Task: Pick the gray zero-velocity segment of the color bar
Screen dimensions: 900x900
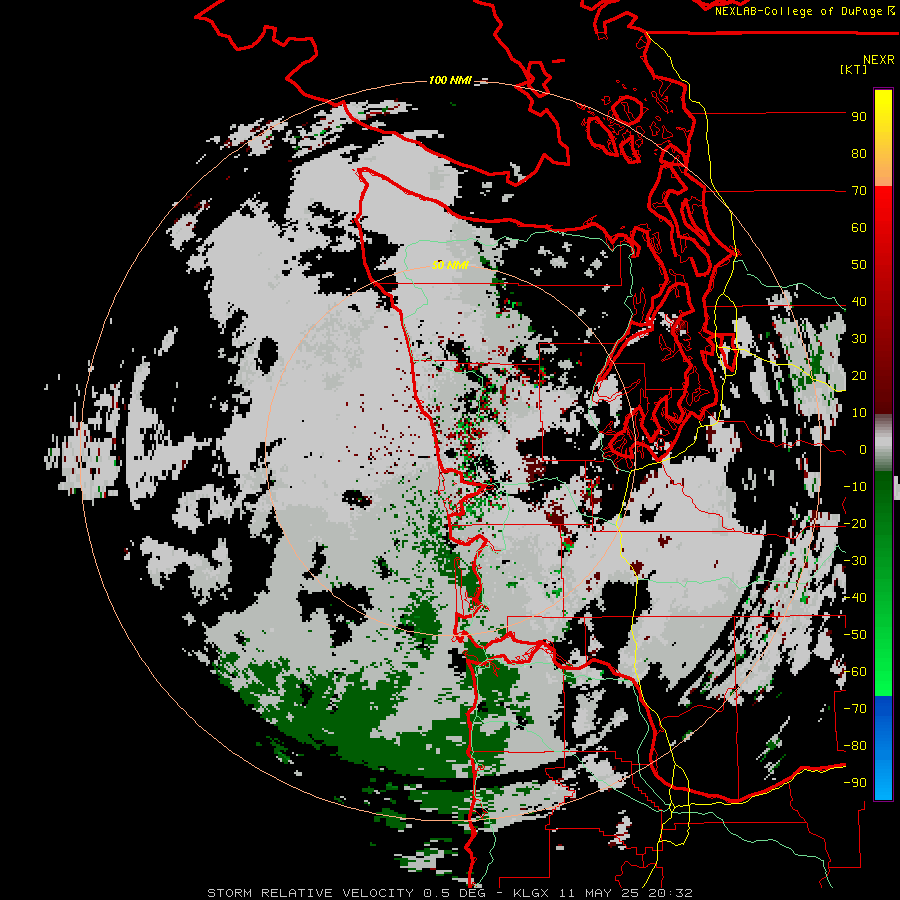Action: tap(883, 443)
